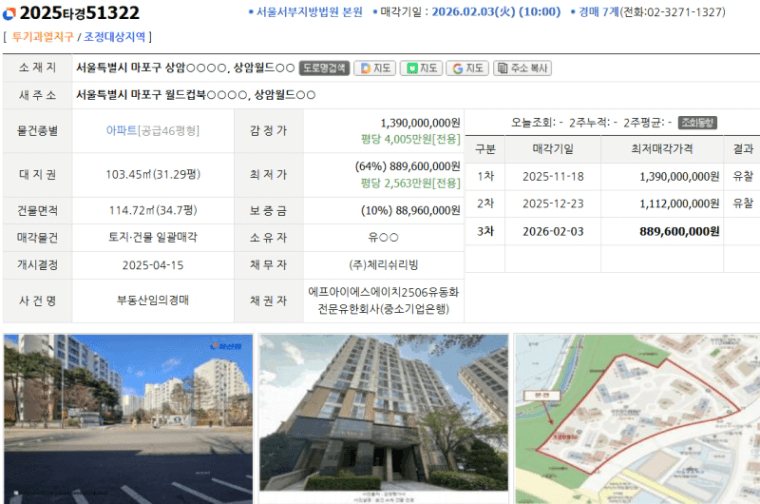Screen dimensions: 760x504
Task: Click the 평당 4,005만원[전용] text
Action: tap(411, 140)
